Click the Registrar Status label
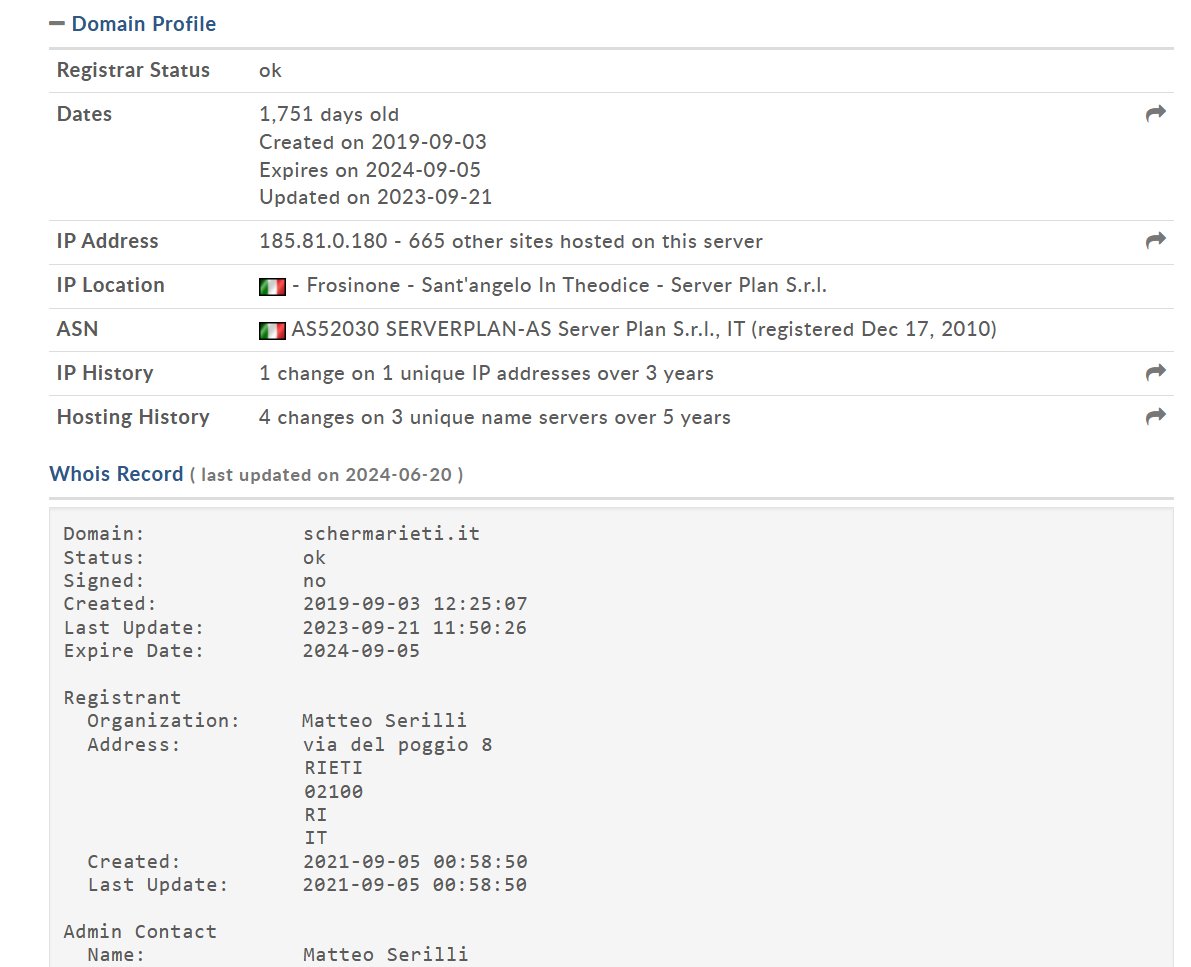1191x967 pixels. pos(133,70)
